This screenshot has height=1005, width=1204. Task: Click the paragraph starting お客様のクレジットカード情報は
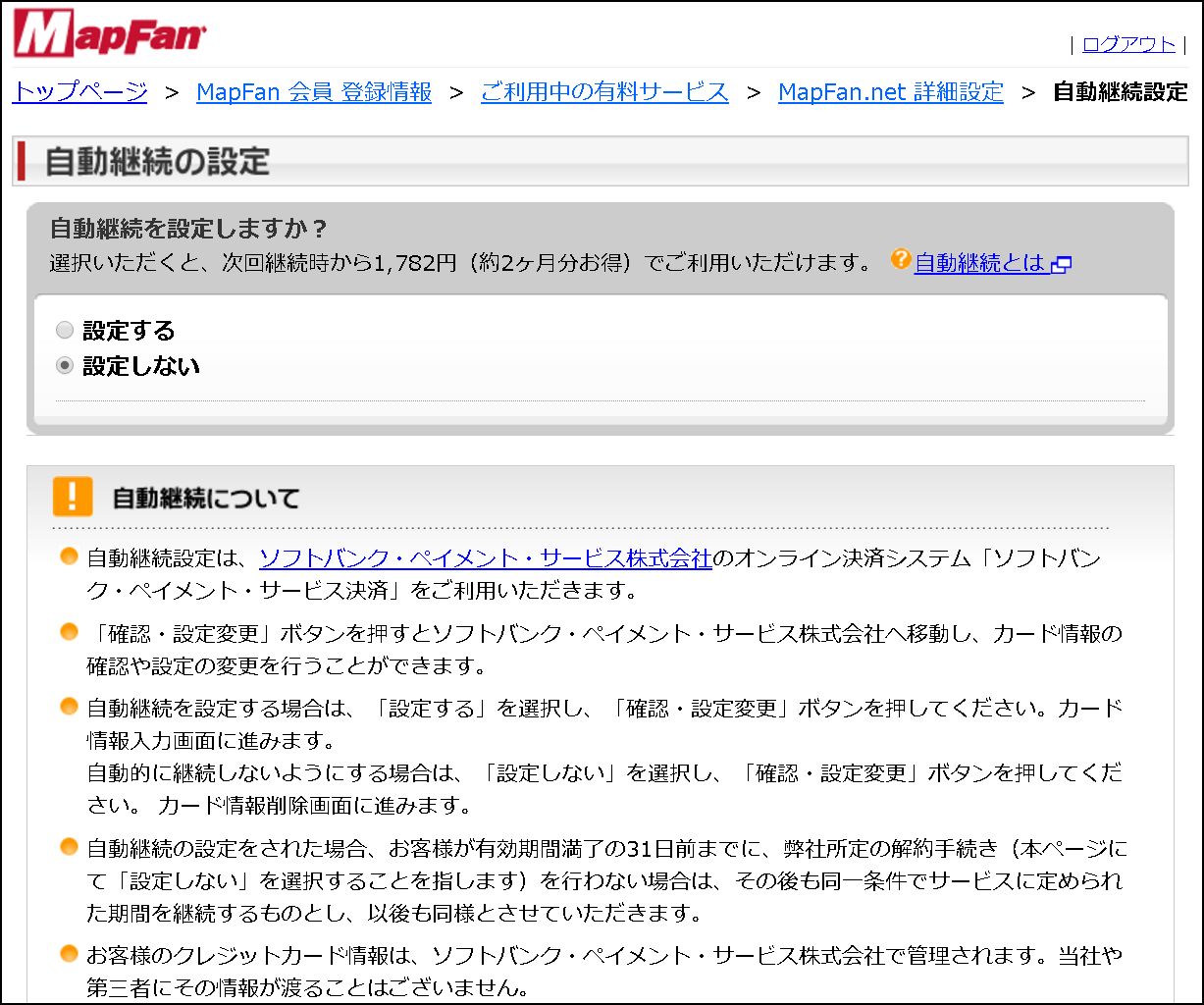[604, 970]
